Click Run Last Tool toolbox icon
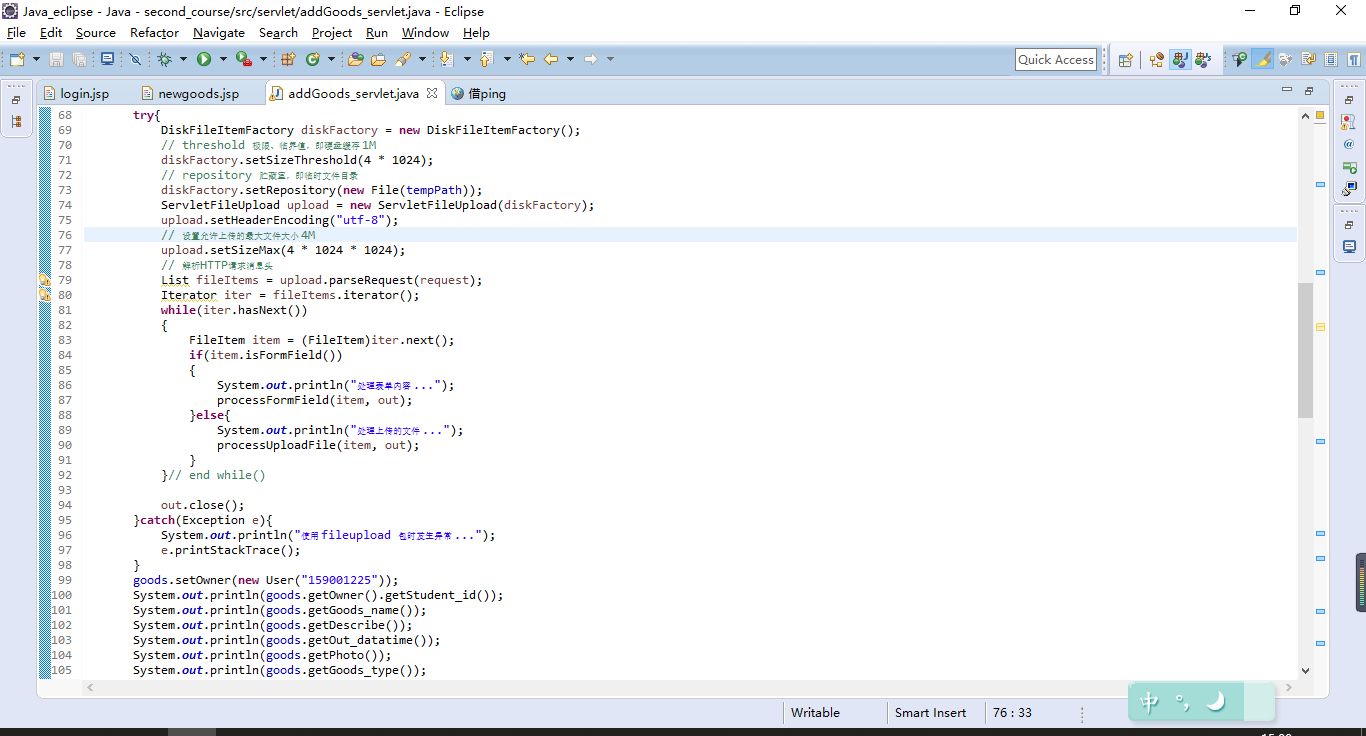The image size is (1366, 736). tap(243, 59)
